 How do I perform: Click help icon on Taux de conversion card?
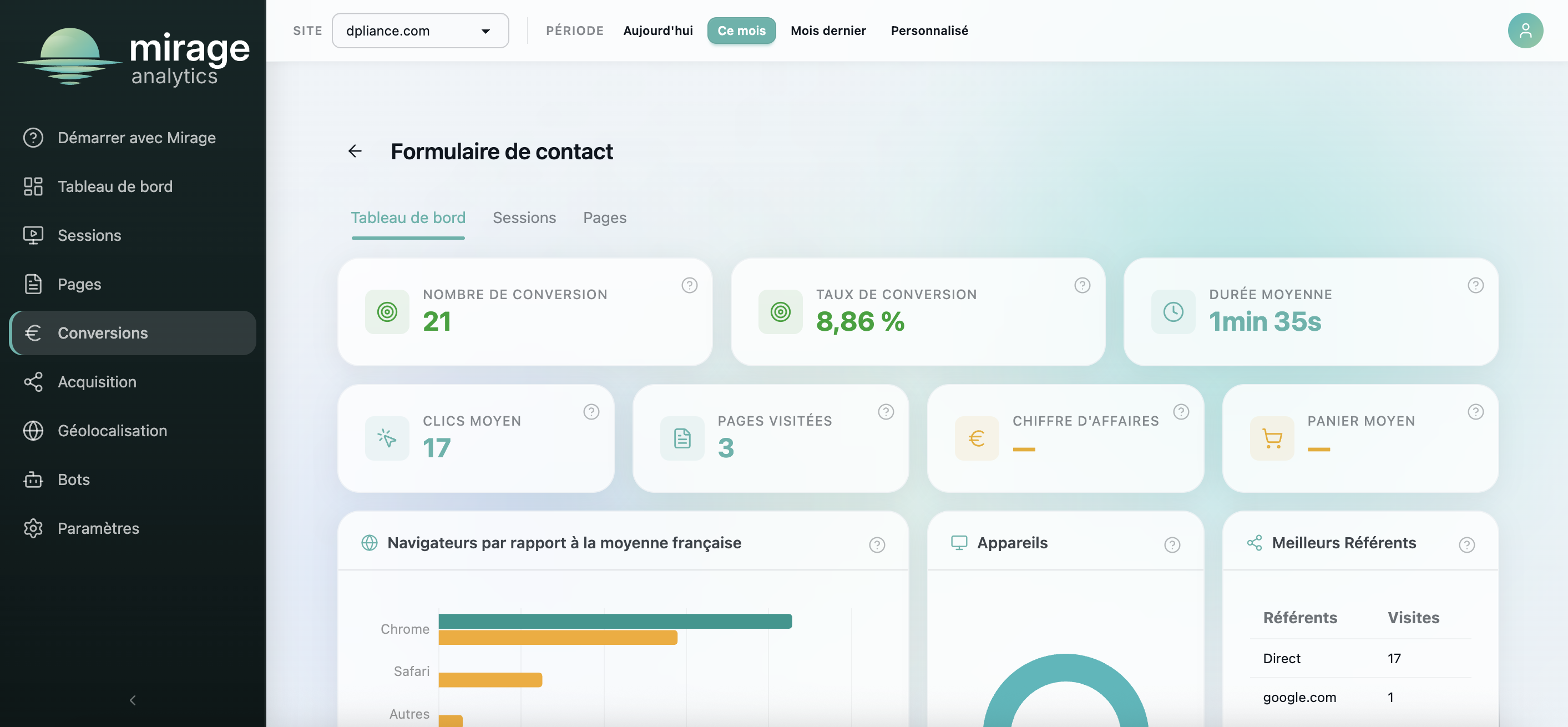click(x=1081, y=285)
